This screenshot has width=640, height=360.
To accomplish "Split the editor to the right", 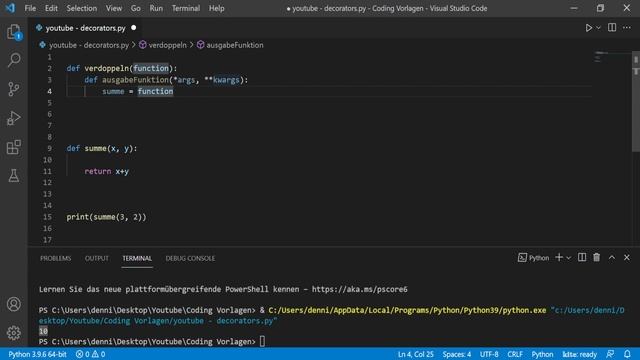I will pyautogui.click(x=612, y=27).
